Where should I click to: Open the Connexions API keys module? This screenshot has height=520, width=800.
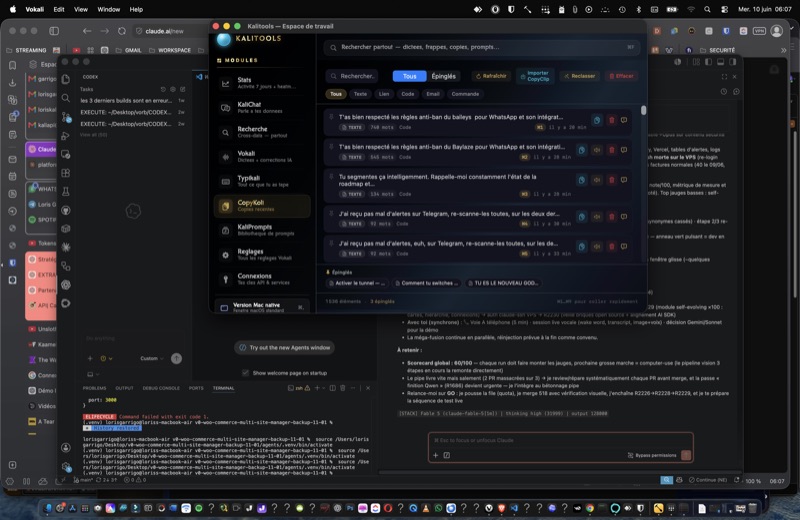(x=262, y=279)
